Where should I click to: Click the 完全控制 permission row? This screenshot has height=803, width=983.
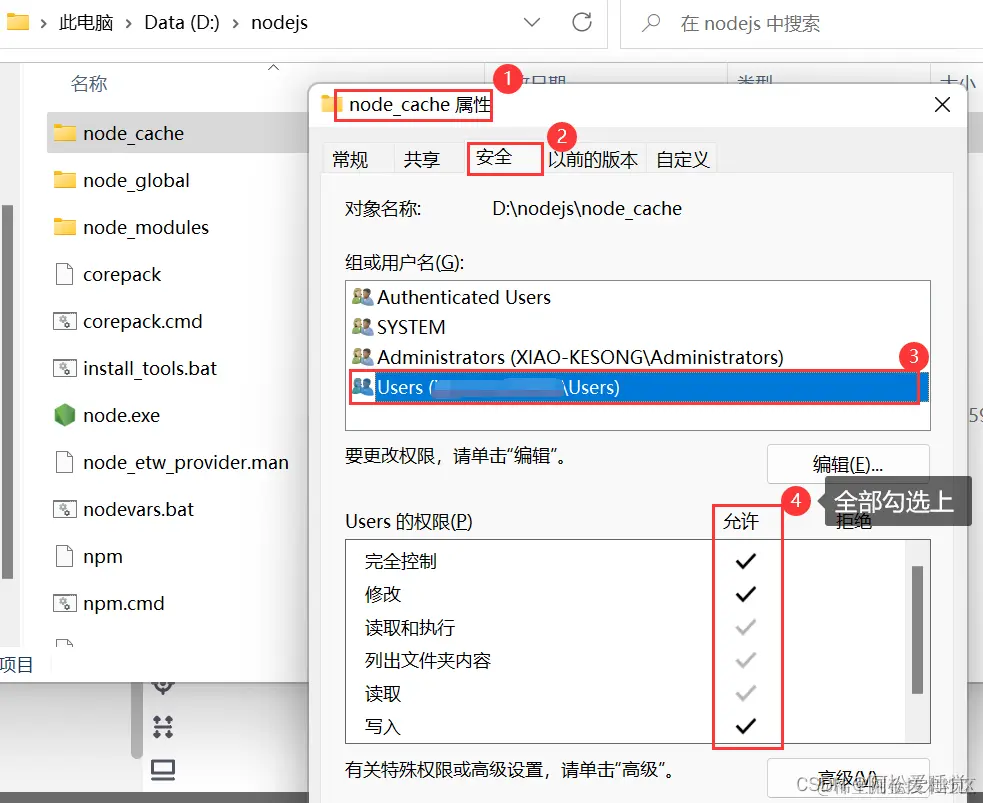click(627, 561)
